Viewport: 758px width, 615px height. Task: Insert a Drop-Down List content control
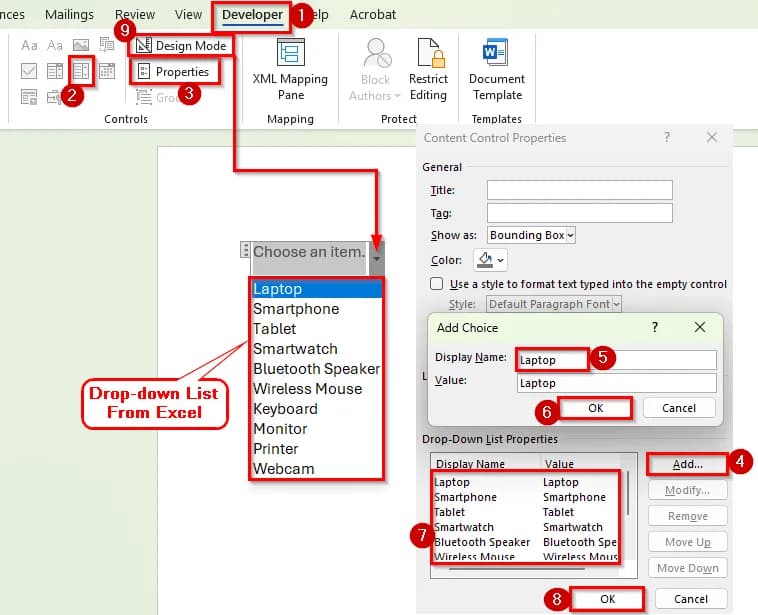click(x=81, y=71)
